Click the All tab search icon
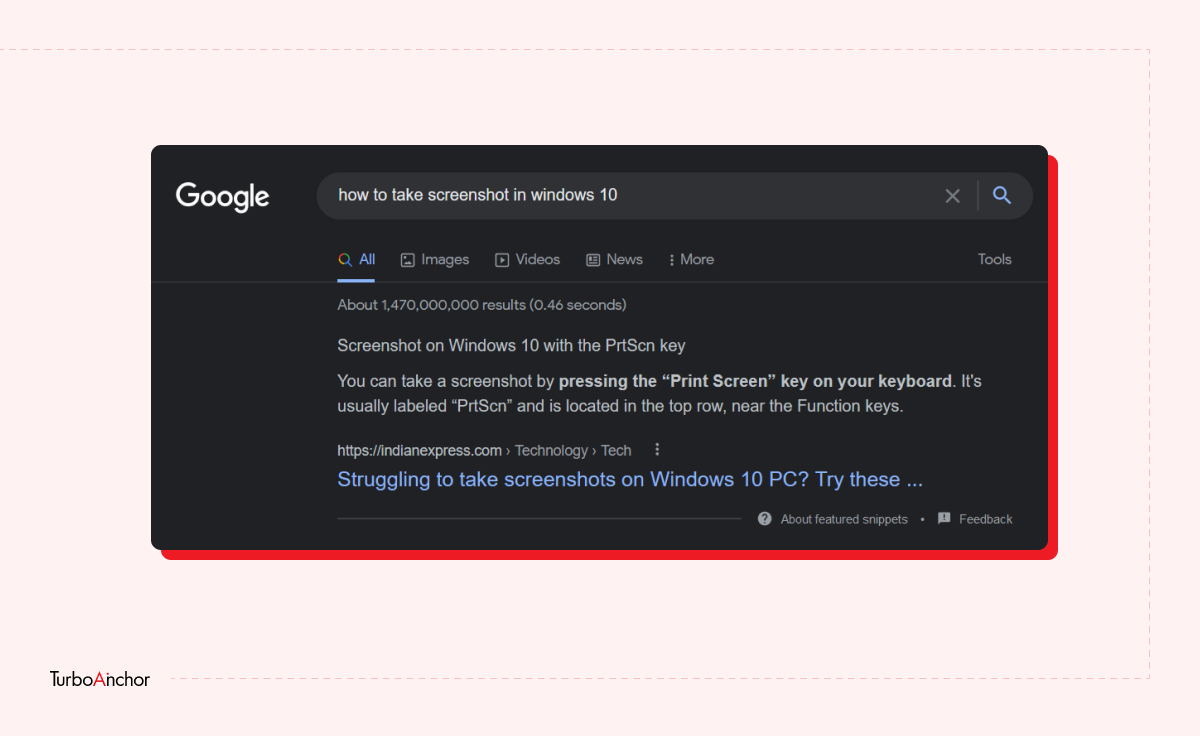 pos(345,259)
